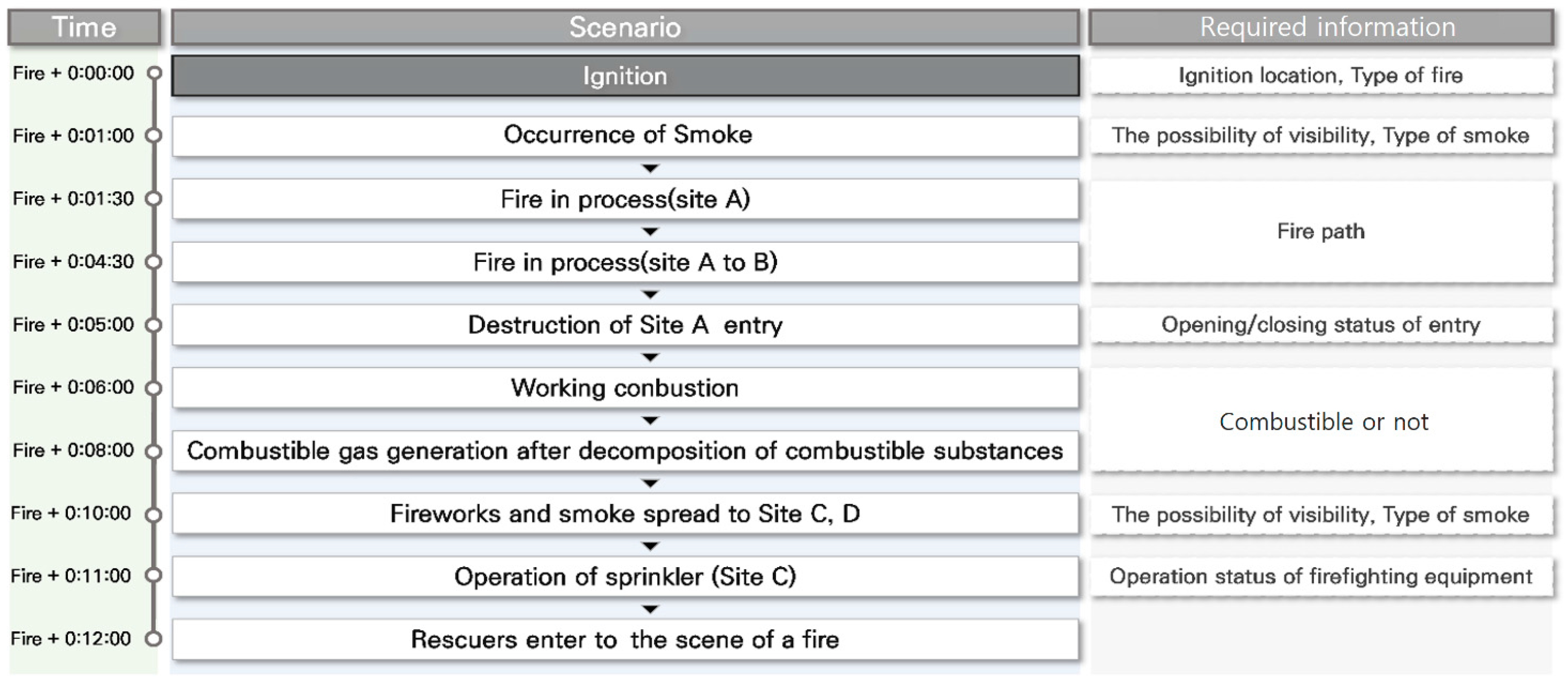Viewport: 1568px width, 683px height.
Task: Click the arrow below Working conbustion box
Action: (x=650, y=421)
